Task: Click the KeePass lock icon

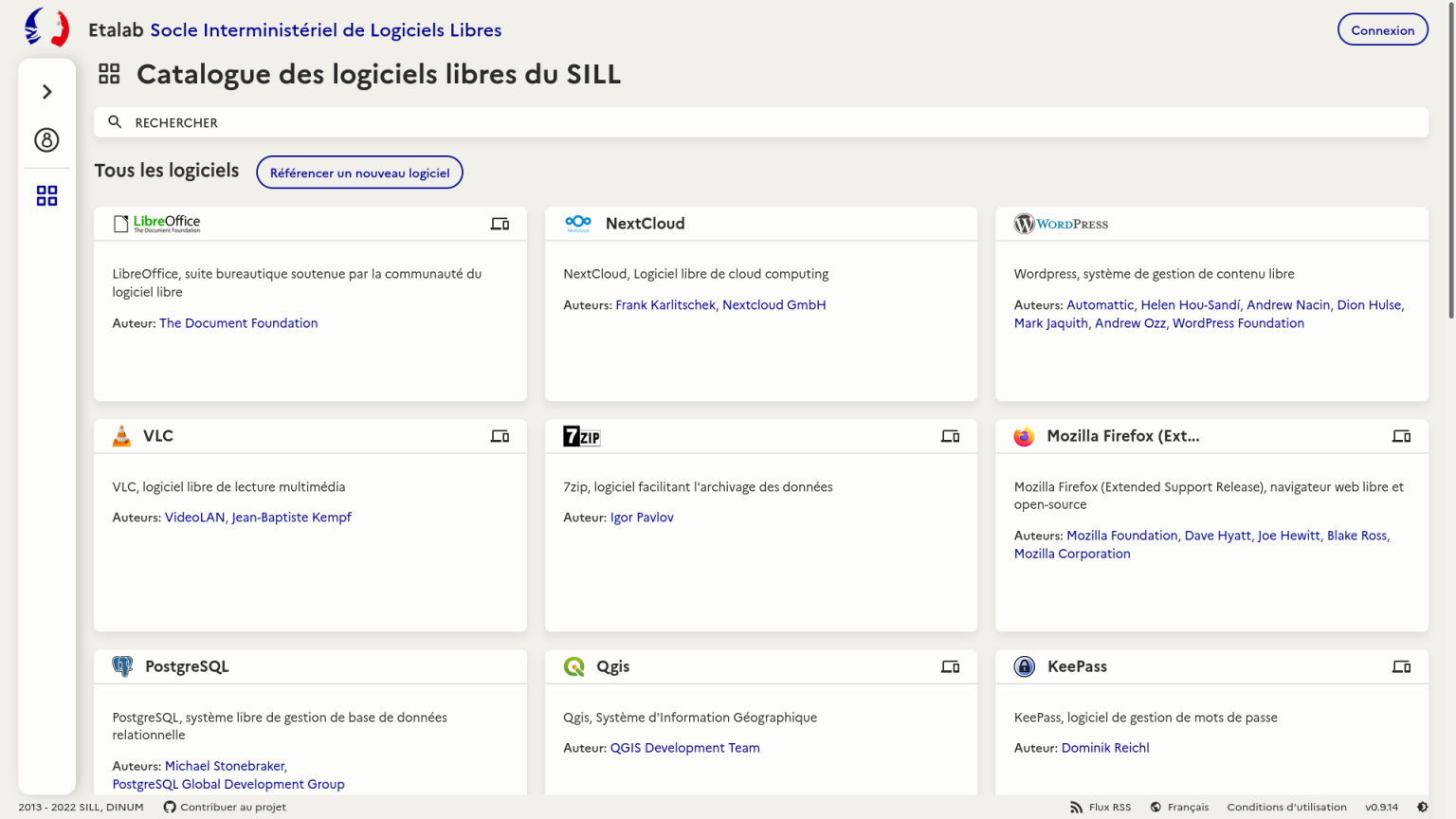Action: click(1025, 666)
